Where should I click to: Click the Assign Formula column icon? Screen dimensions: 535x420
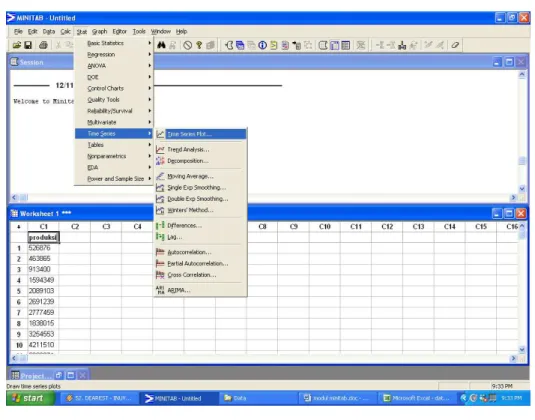(x=402, y=45)
